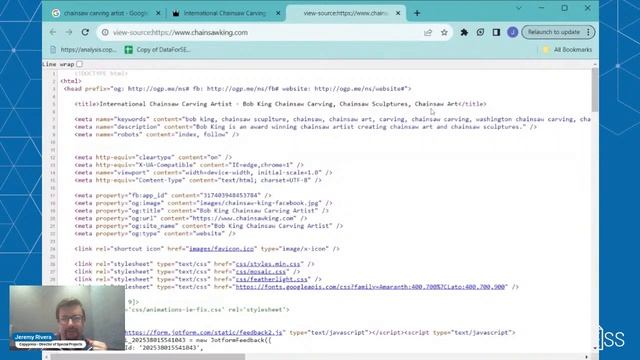
Task: Open the css/styles.min.css link
Action: (268, 264)
